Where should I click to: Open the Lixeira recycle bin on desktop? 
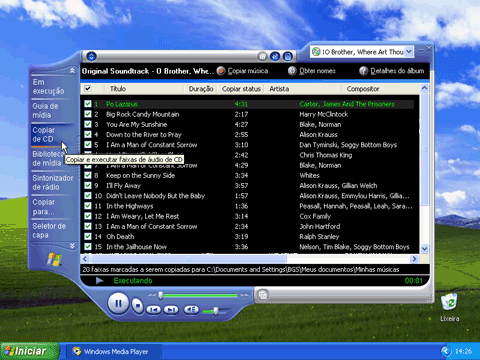(449, 302)
